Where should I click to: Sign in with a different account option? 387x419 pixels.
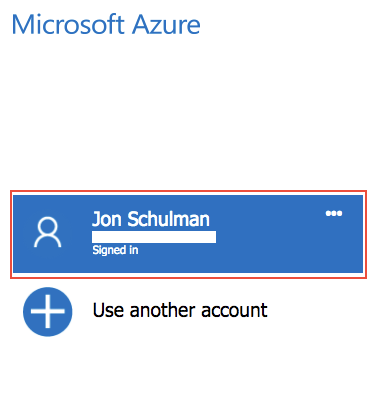(180, 310)
